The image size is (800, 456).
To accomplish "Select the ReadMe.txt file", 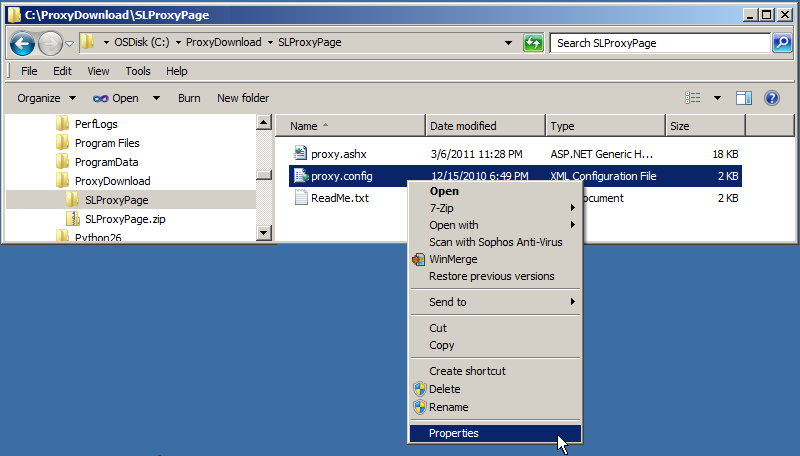I will pos(340,198).
